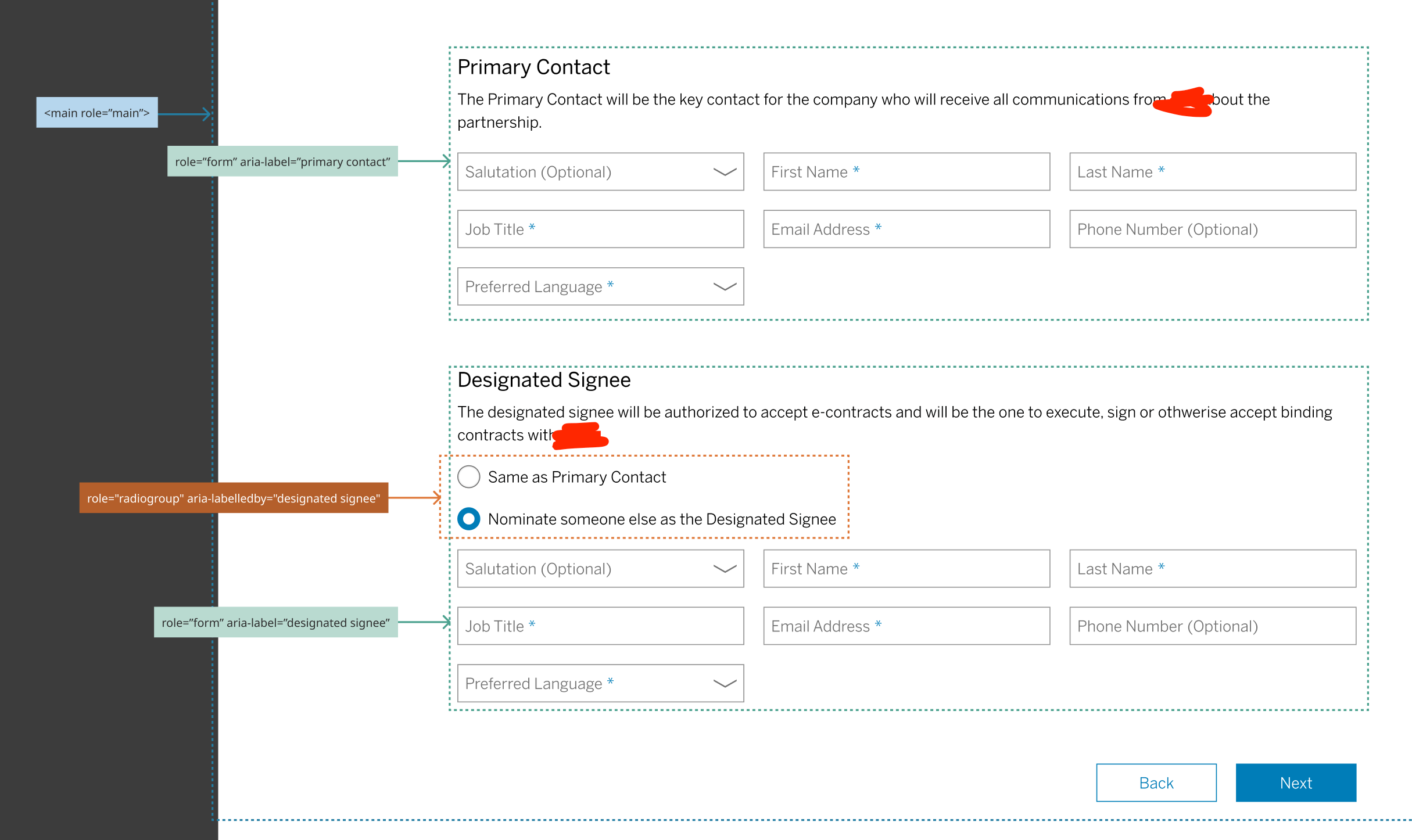Click Primary Contact Email Address field
The width and height of the screenshot is (1412, 840).
(x=906, y=229)
